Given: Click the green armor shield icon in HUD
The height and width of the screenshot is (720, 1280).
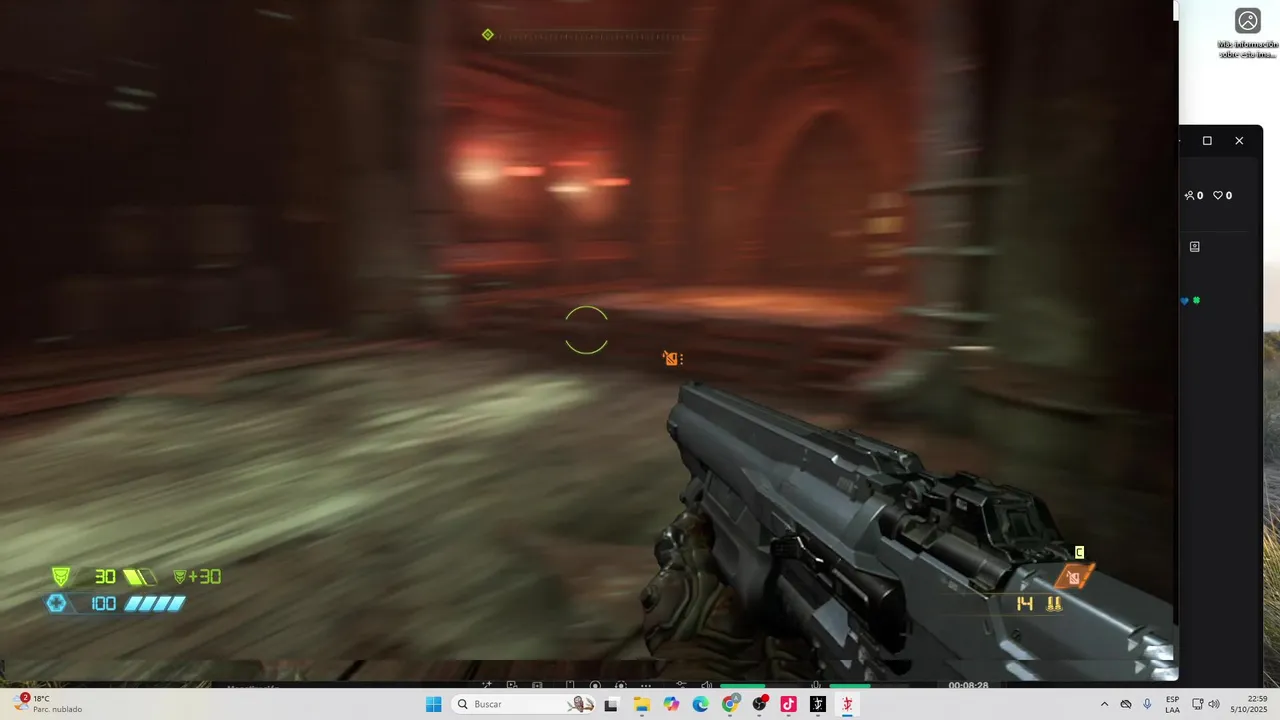Looking at the screenshot, I should [x=61, y=577].
